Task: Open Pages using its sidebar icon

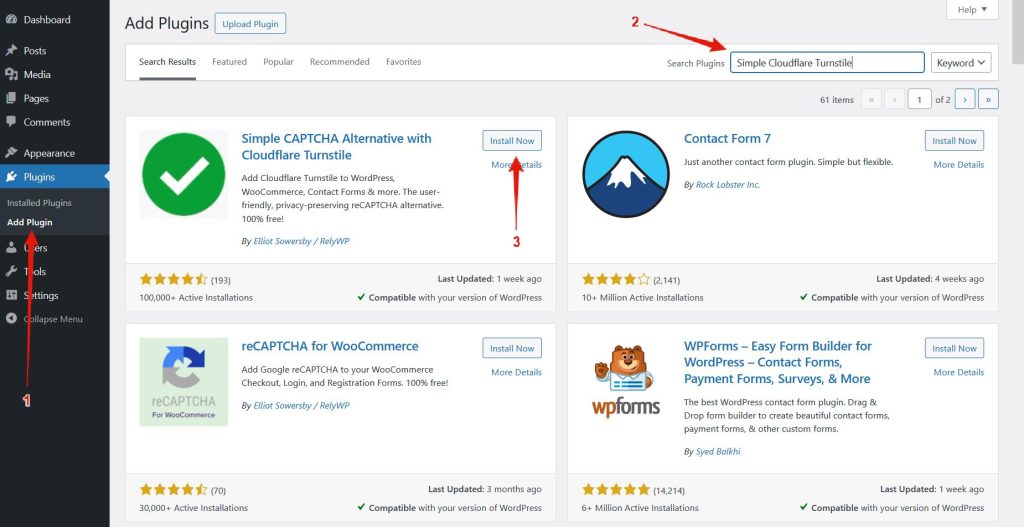Action: [x=11, y=98]
